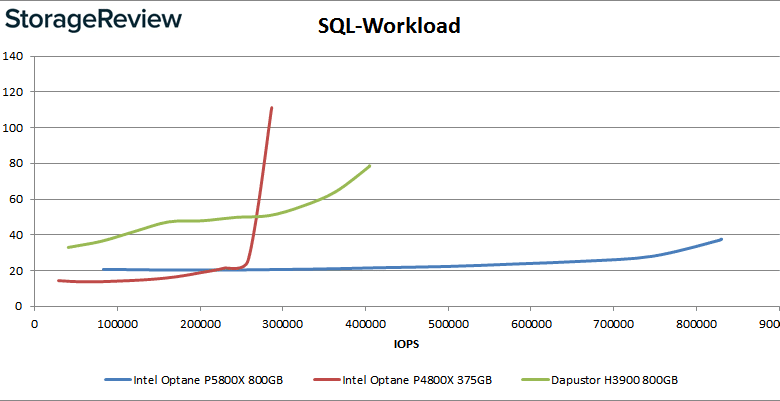Click the IOPS axis title

pyautogui.click(x=406, y=345)
